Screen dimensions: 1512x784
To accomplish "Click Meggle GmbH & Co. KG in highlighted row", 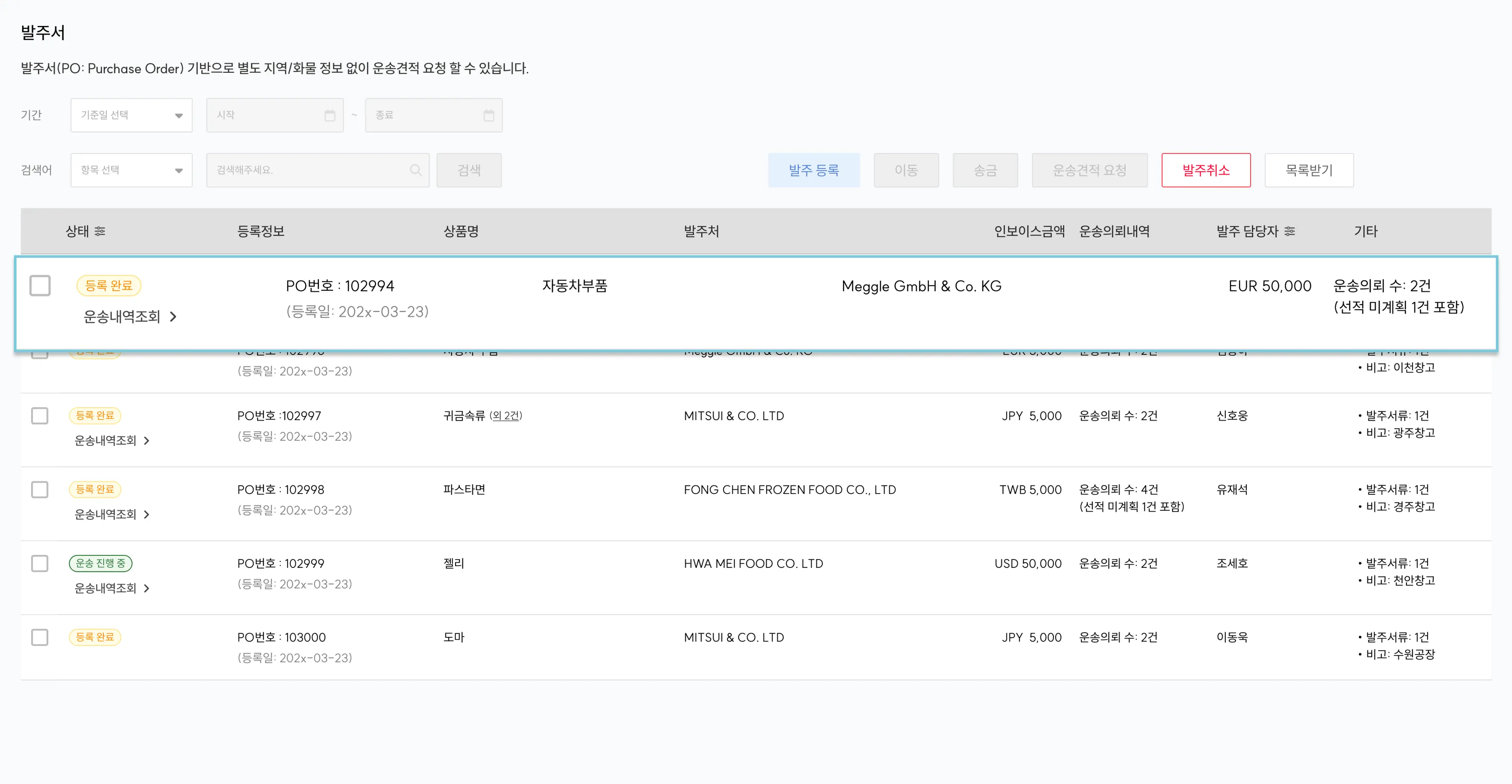I will 921,287.
